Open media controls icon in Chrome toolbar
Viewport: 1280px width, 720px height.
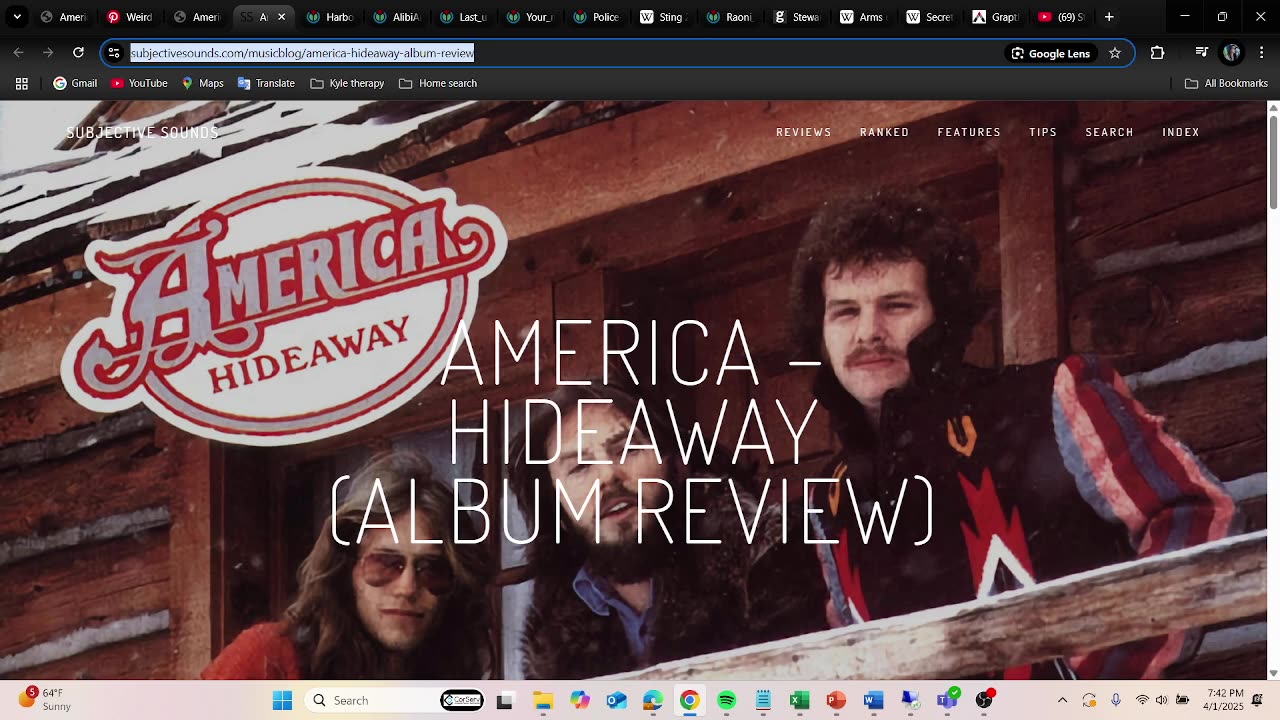[x=1202, y=53]
